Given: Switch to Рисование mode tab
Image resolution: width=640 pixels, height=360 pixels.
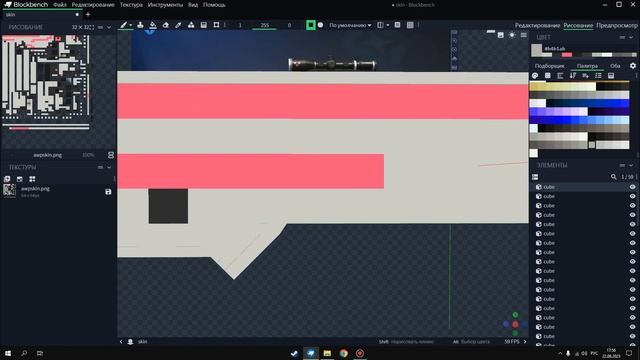Looking at the screenshot, I should click(578, 25).
